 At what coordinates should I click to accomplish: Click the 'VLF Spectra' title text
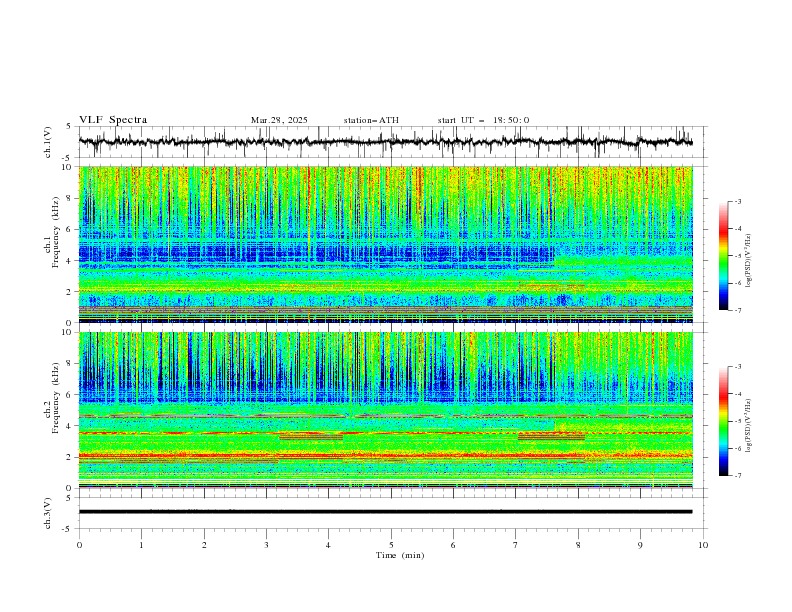point(113,120)
